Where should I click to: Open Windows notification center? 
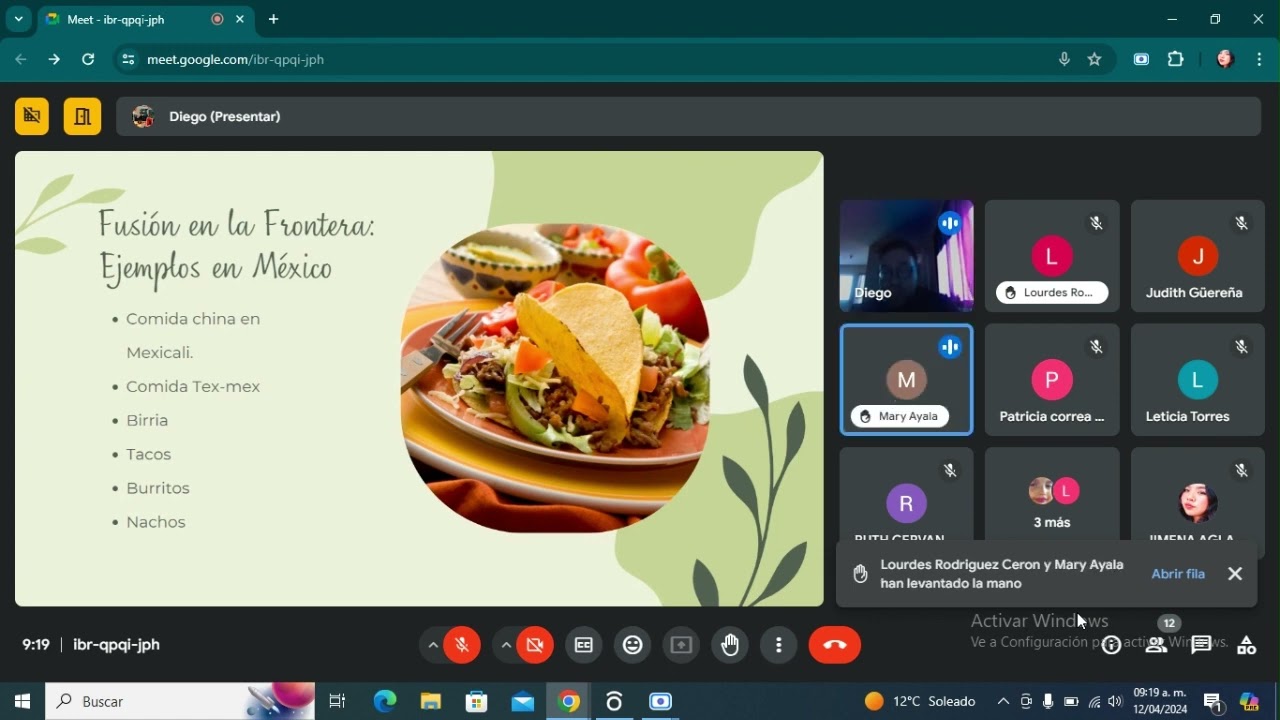click(1213, 702)
